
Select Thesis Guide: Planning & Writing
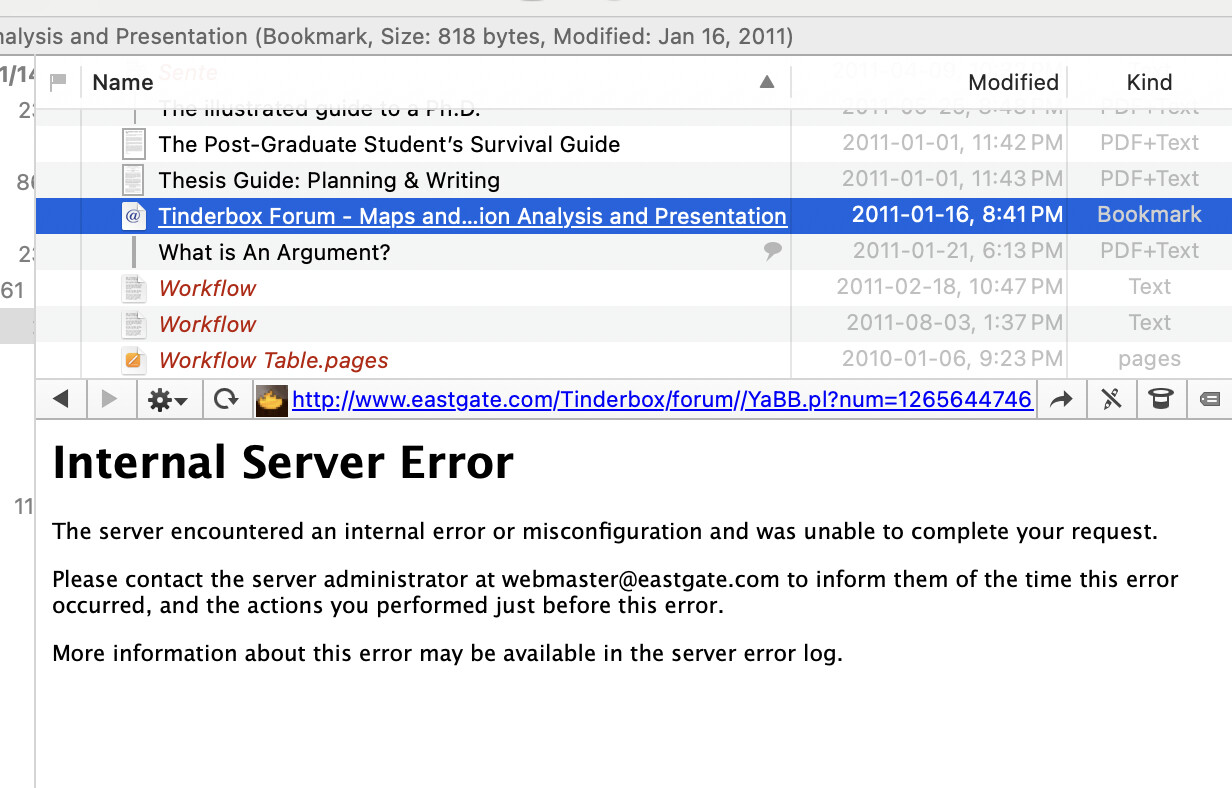click(x=329, y=181)
